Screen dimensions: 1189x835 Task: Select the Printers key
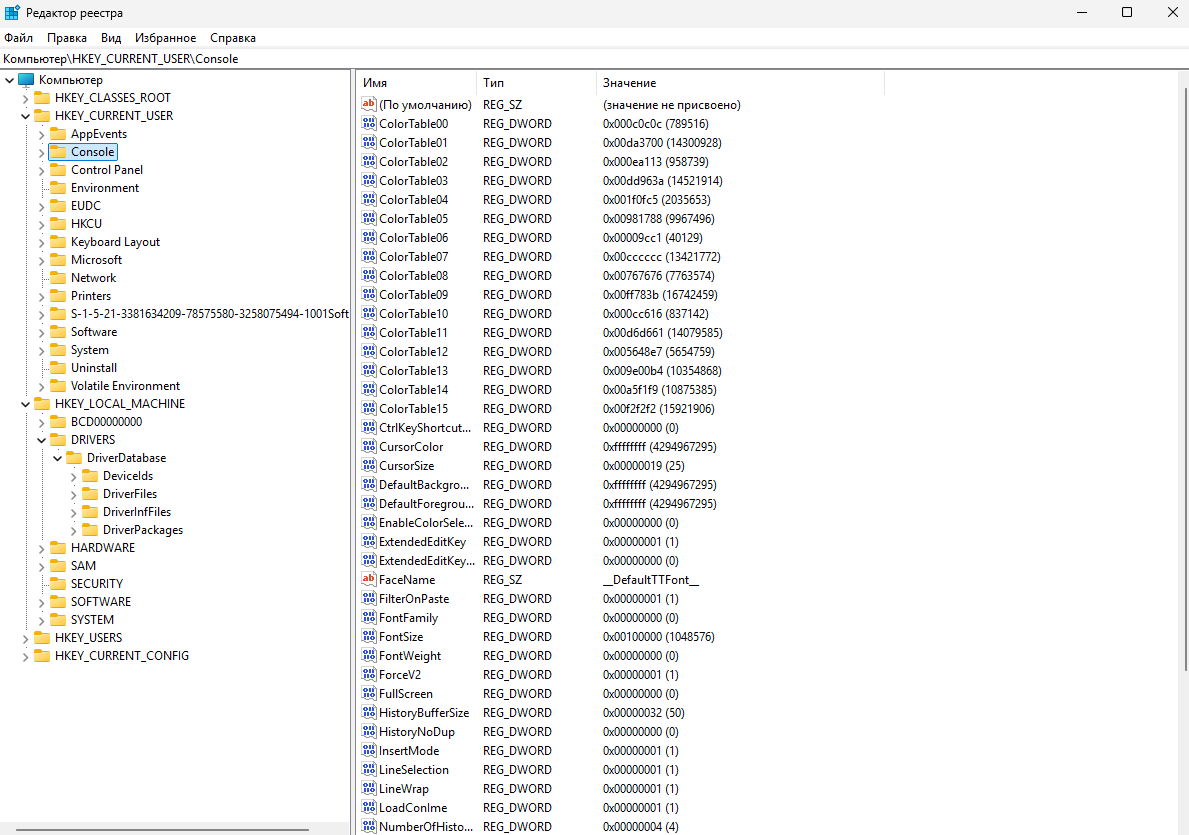91,296
